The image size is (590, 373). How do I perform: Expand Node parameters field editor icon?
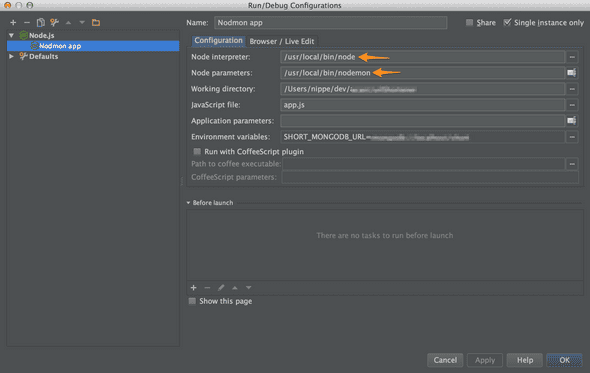[x=572, y=73]
